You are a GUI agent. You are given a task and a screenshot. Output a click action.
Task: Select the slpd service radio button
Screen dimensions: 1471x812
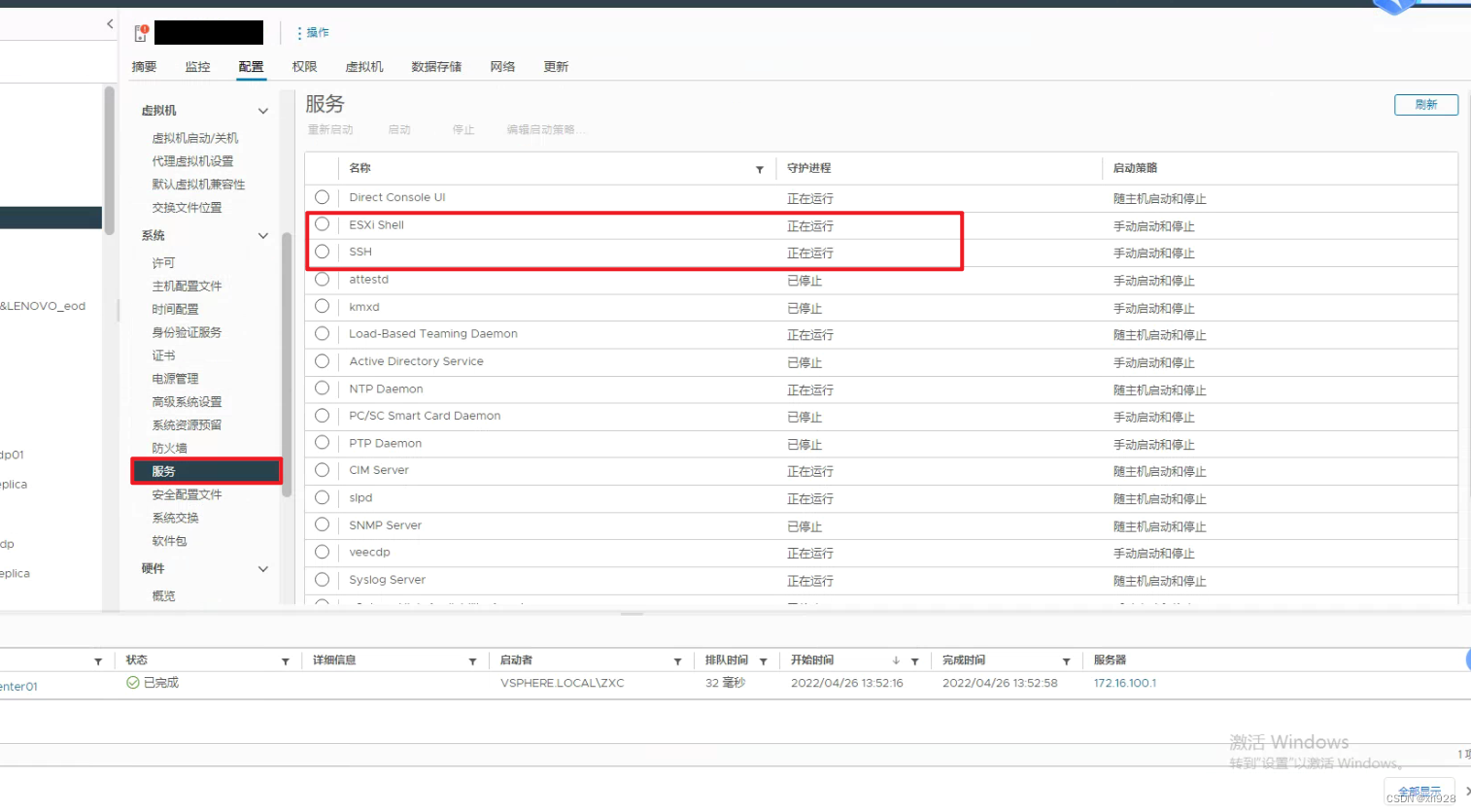point(323,497)
